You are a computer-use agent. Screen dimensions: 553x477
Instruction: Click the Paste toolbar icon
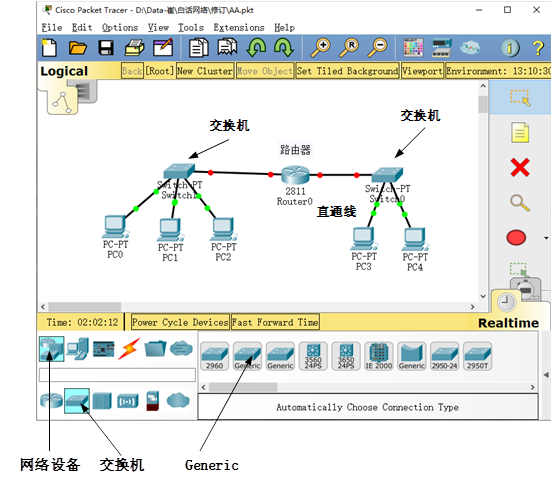coord(227,48)
